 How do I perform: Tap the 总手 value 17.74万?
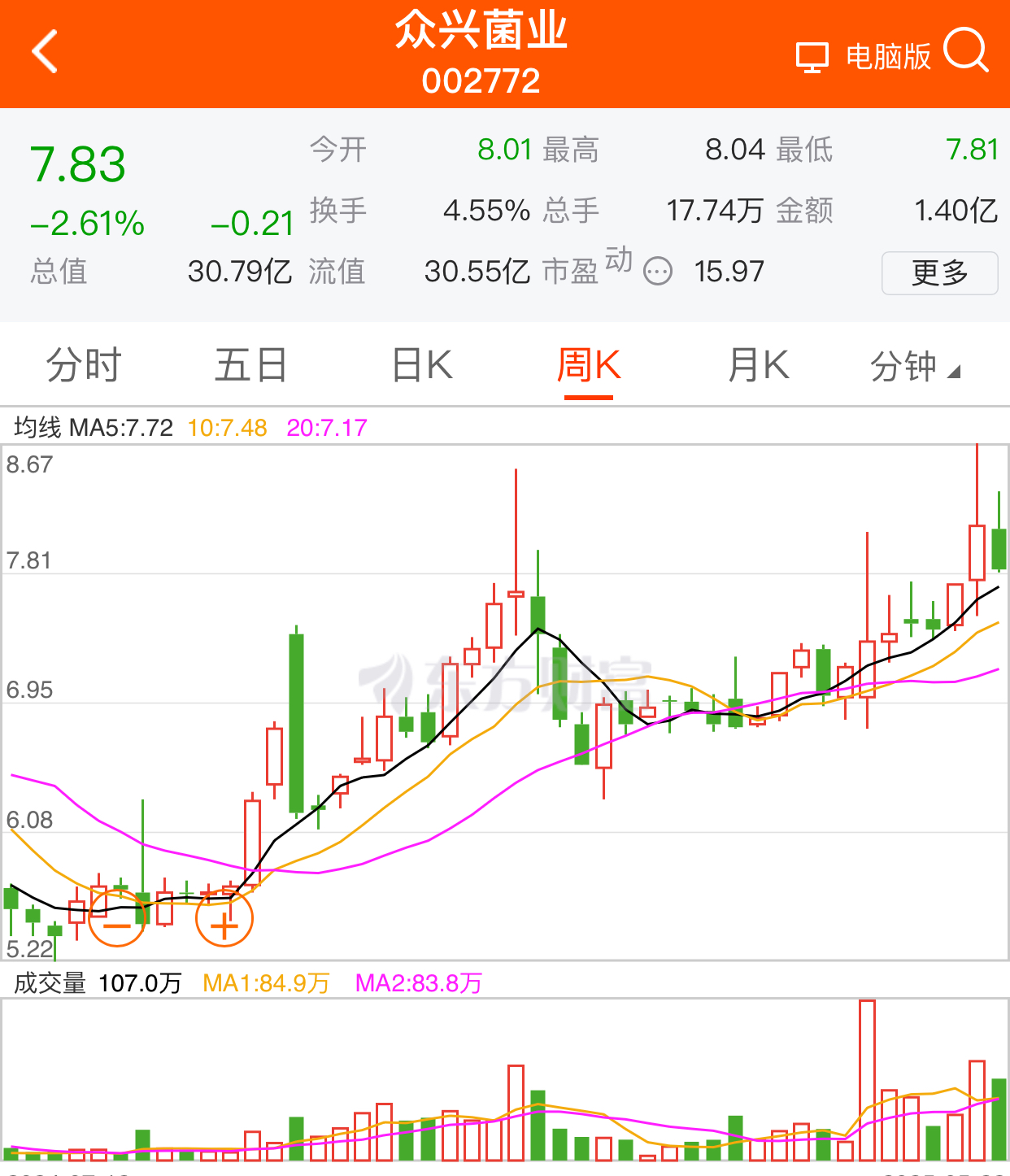point(715,211)
